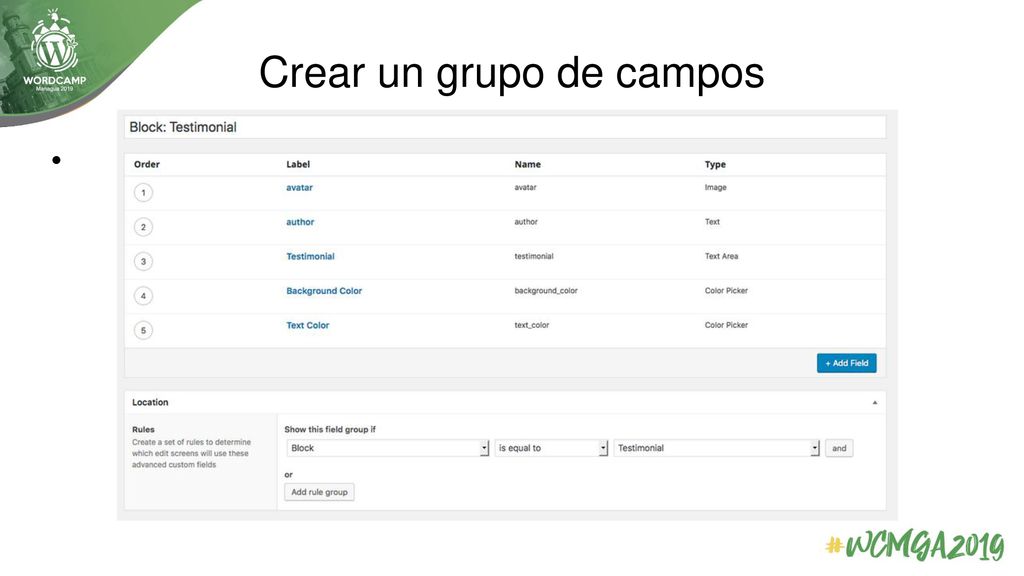1024x576 pixels.
Task: Click the 'avatar' name cell
Action: click(x=525, y=187)
